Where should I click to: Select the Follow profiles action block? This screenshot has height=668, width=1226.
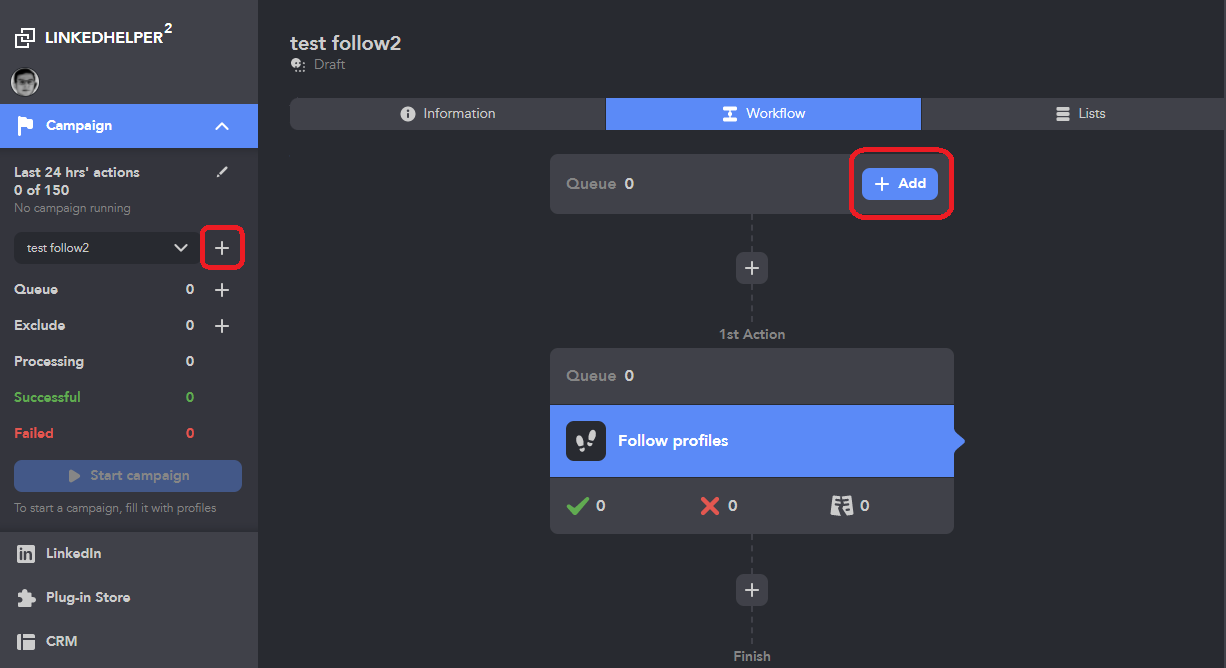(x=752, y=441)
